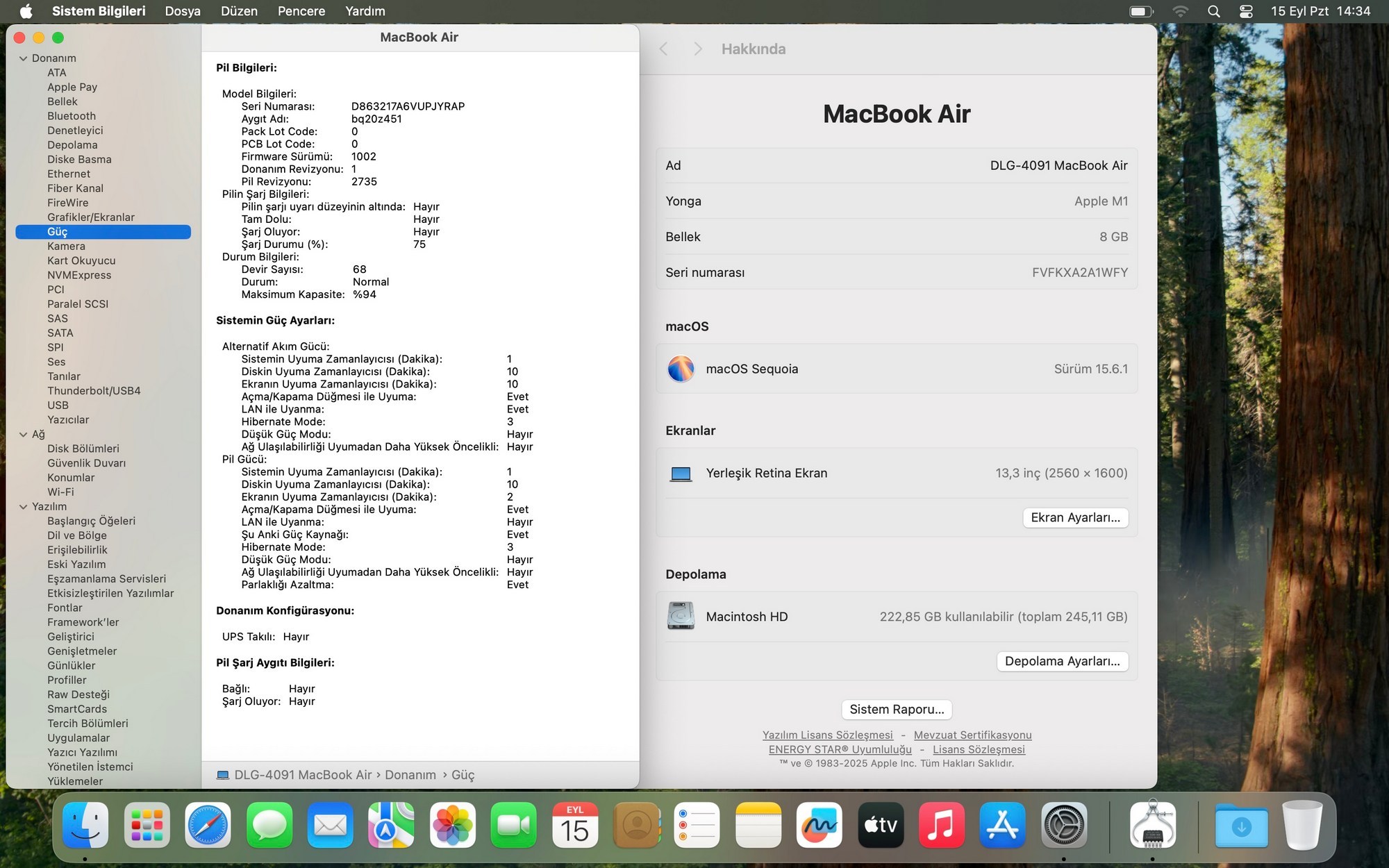Open App Store in dock
Image resolution: width=1389 pixels, height=868 pixels.
1002,825
